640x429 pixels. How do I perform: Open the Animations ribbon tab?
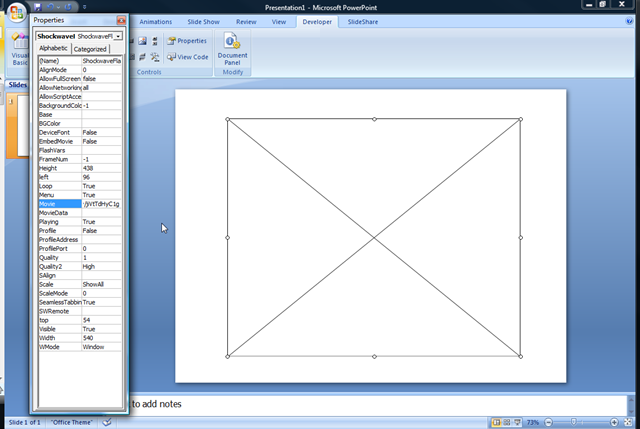[156, 22]
